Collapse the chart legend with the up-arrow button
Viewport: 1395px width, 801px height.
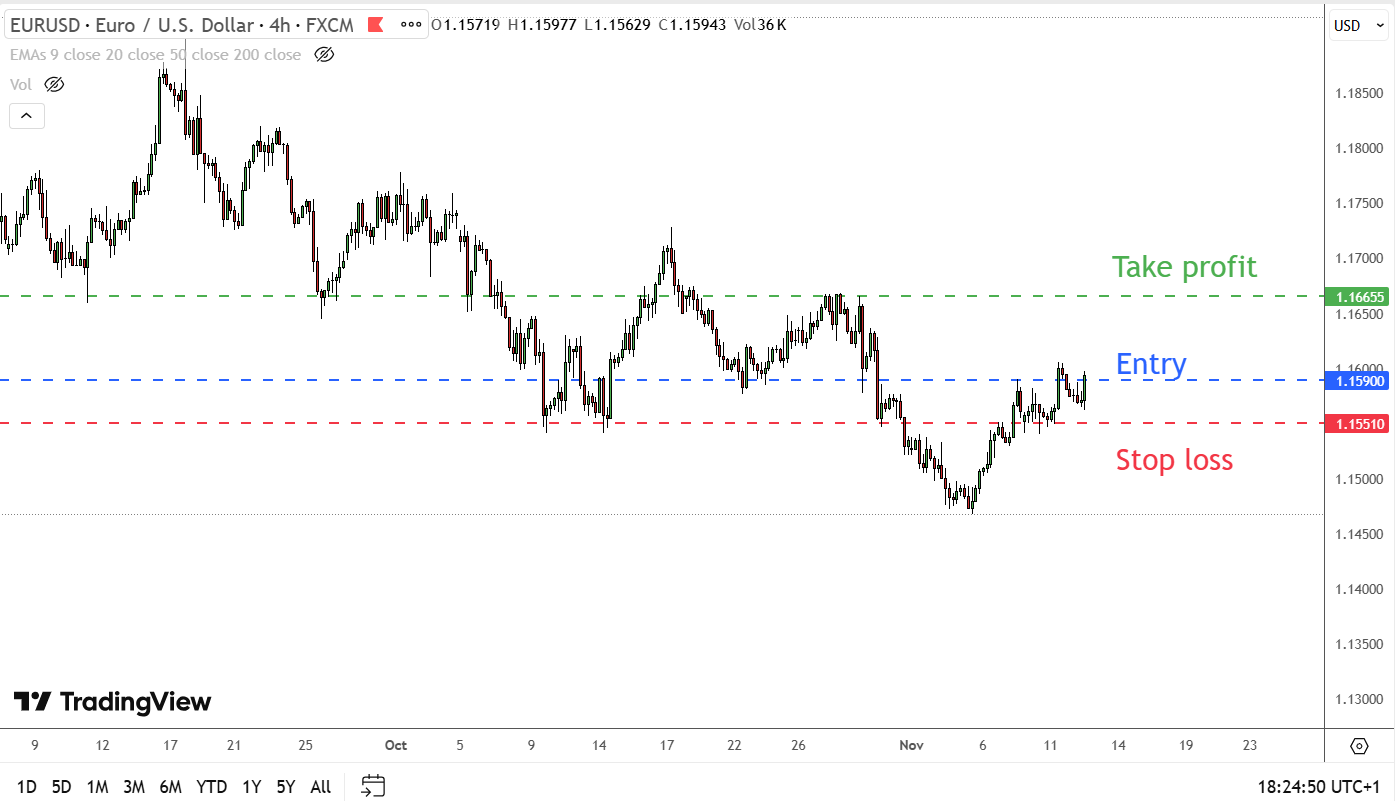(x=26, y=115)
